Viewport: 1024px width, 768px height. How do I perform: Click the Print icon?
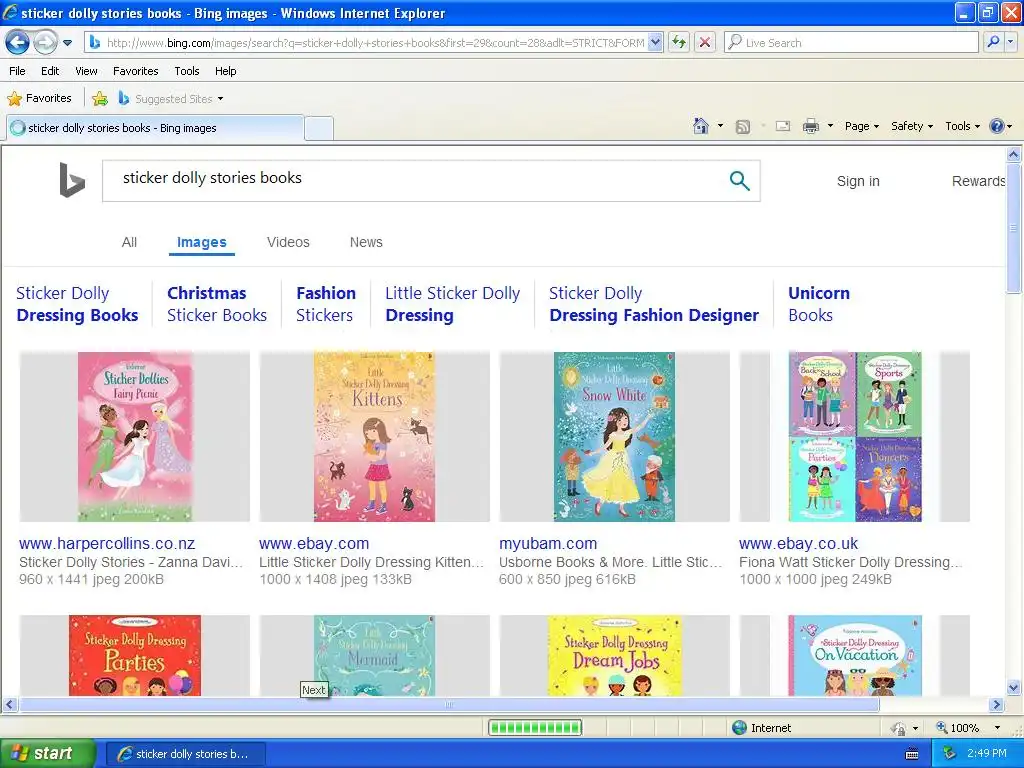[810, 126]
